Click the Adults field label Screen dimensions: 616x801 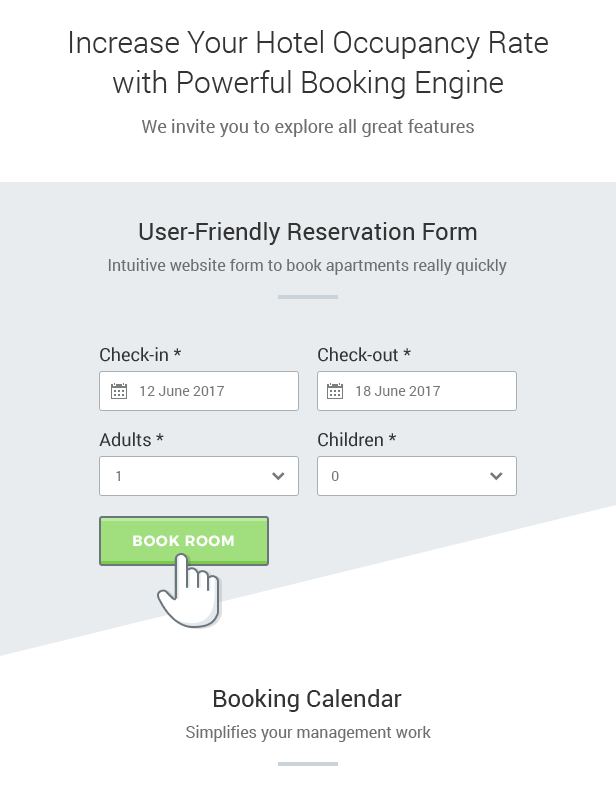(x=131, y=440)
